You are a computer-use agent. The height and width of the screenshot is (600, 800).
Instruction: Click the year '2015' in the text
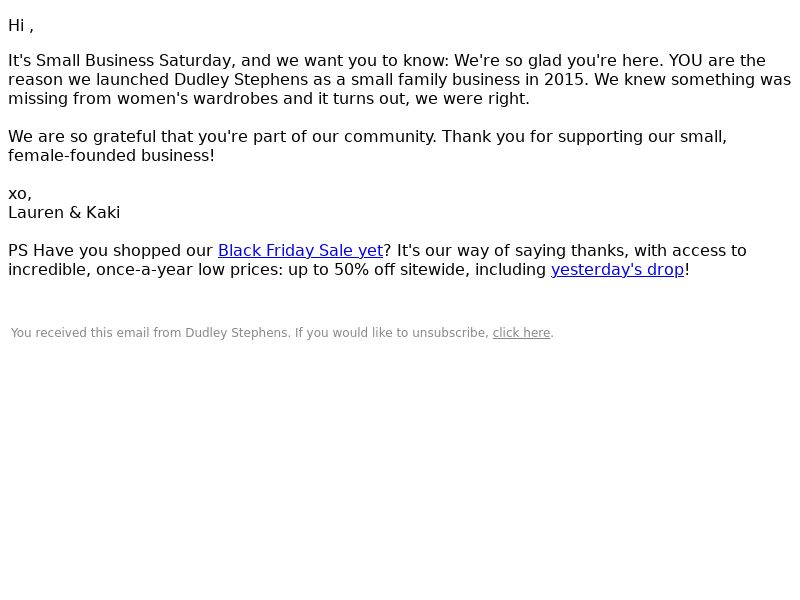[564, 80]
